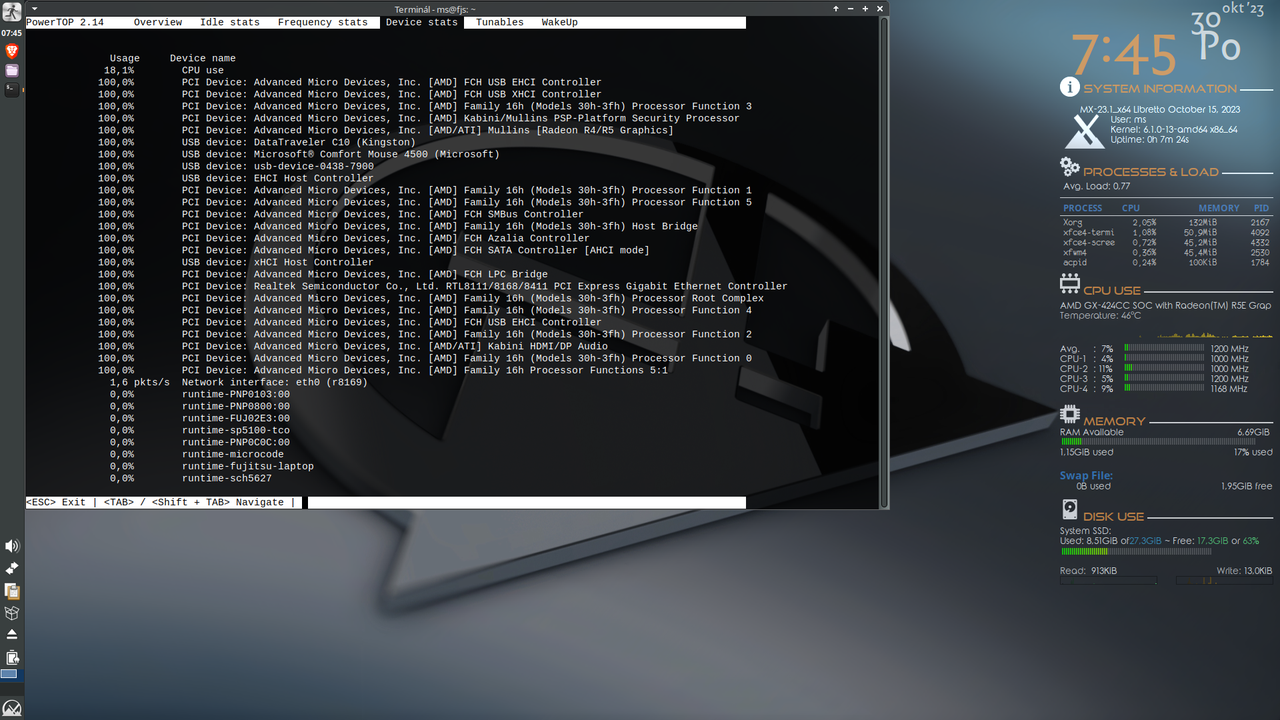This screenshot has height=720, width=1280.
Task: Select the FCH SATA Controller AHCI row
Action: coord(374,250)
